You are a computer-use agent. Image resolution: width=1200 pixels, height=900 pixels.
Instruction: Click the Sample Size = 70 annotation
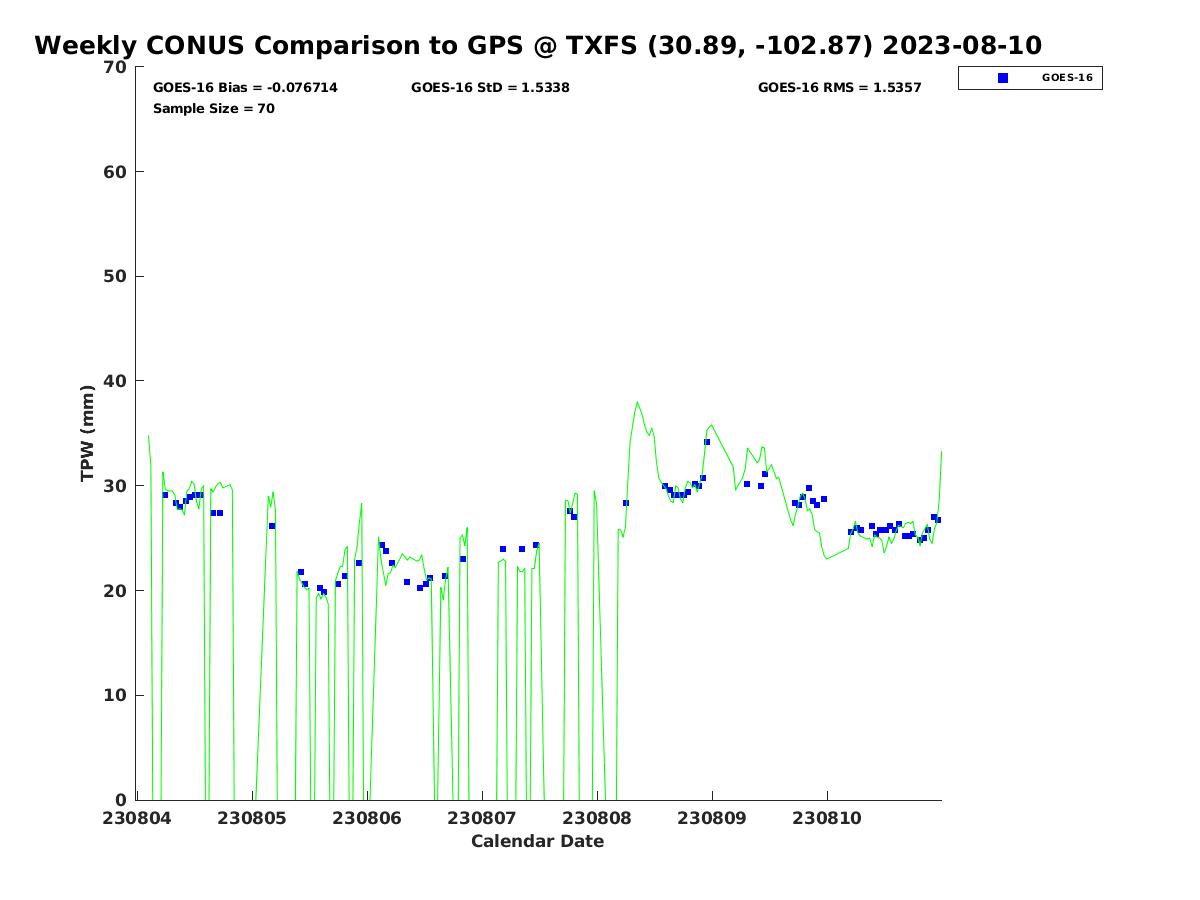pos(213,109)
